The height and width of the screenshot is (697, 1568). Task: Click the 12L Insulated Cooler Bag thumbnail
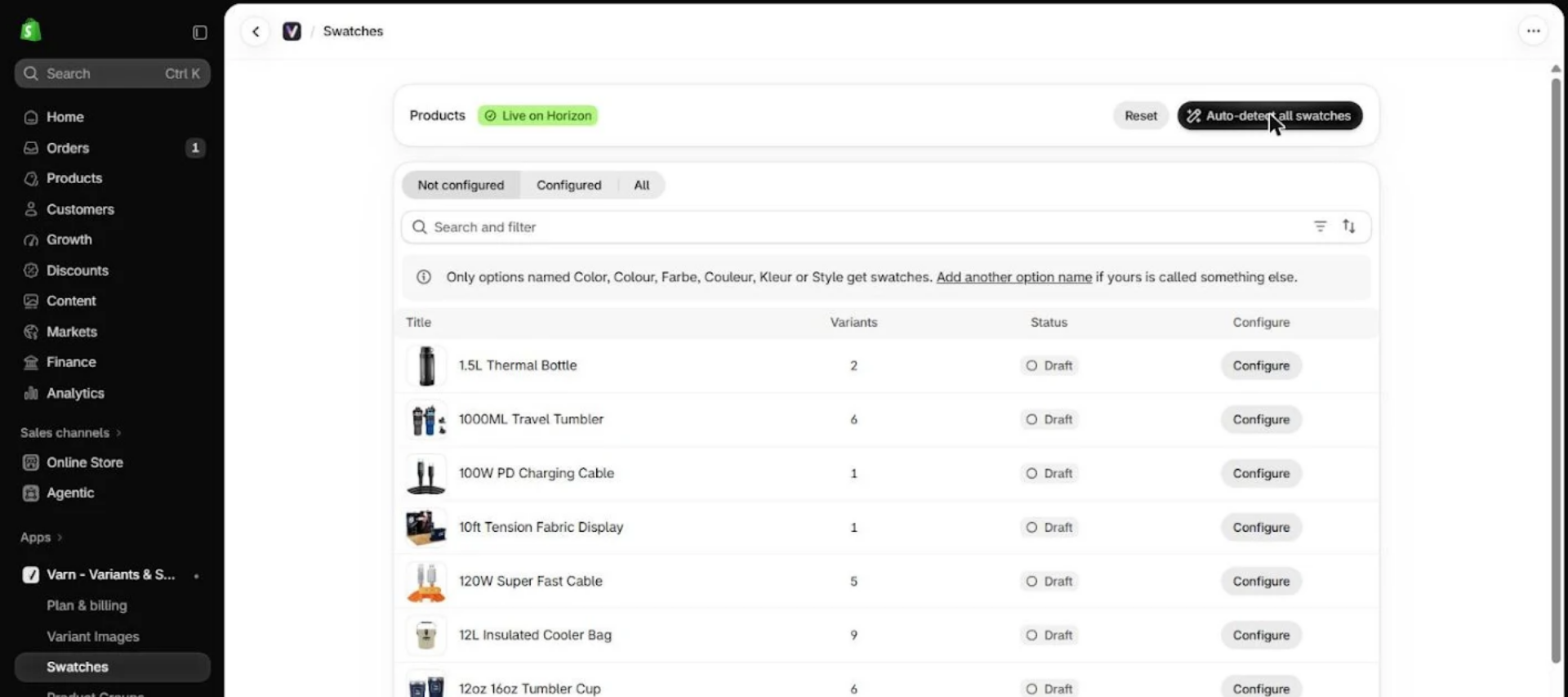click(426, 635)
